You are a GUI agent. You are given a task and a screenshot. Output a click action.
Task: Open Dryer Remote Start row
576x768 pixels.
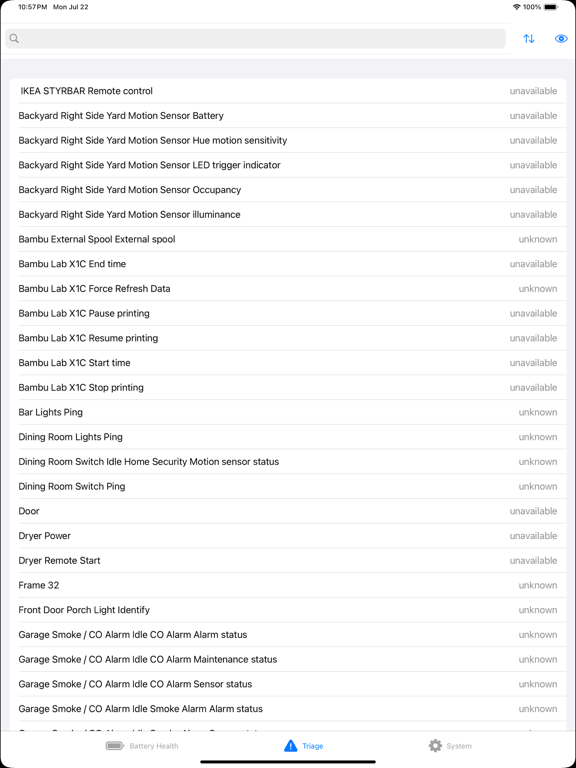click(288, 560)
